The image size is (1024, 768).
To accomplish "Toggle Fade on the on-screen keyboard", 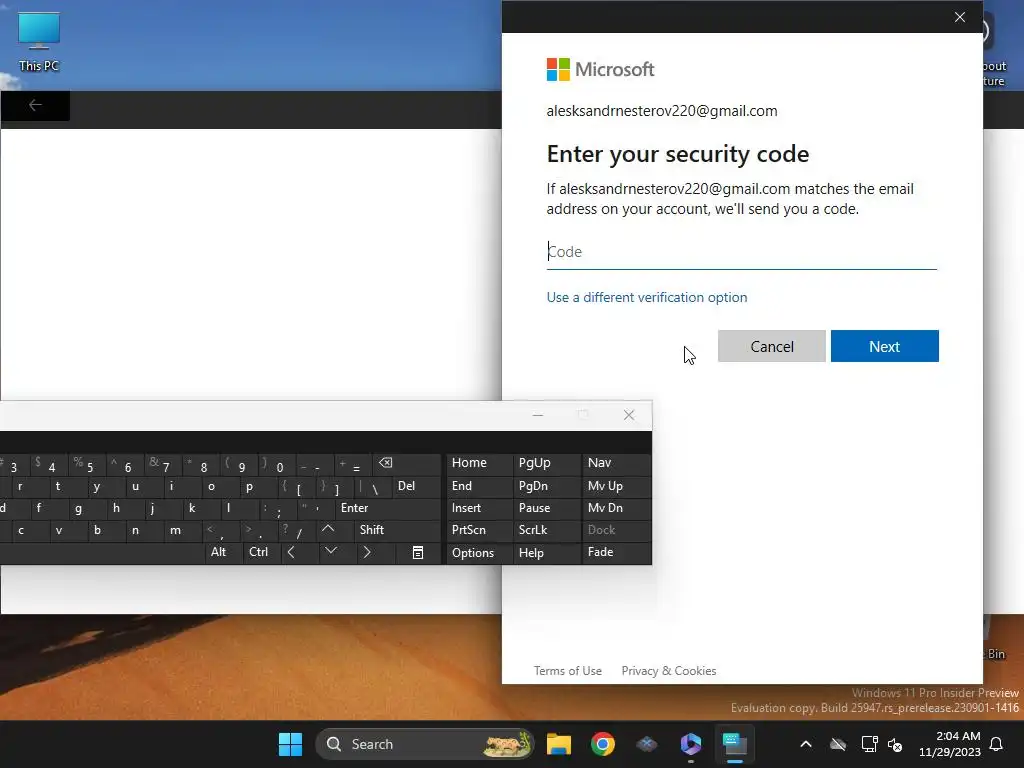I will (616, 552).
